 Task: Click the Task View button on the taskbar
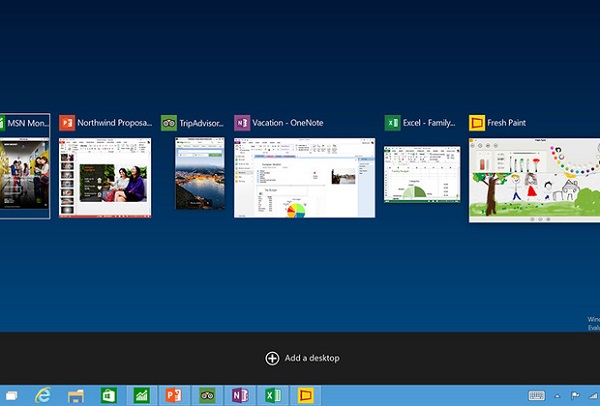pos(10,394)
